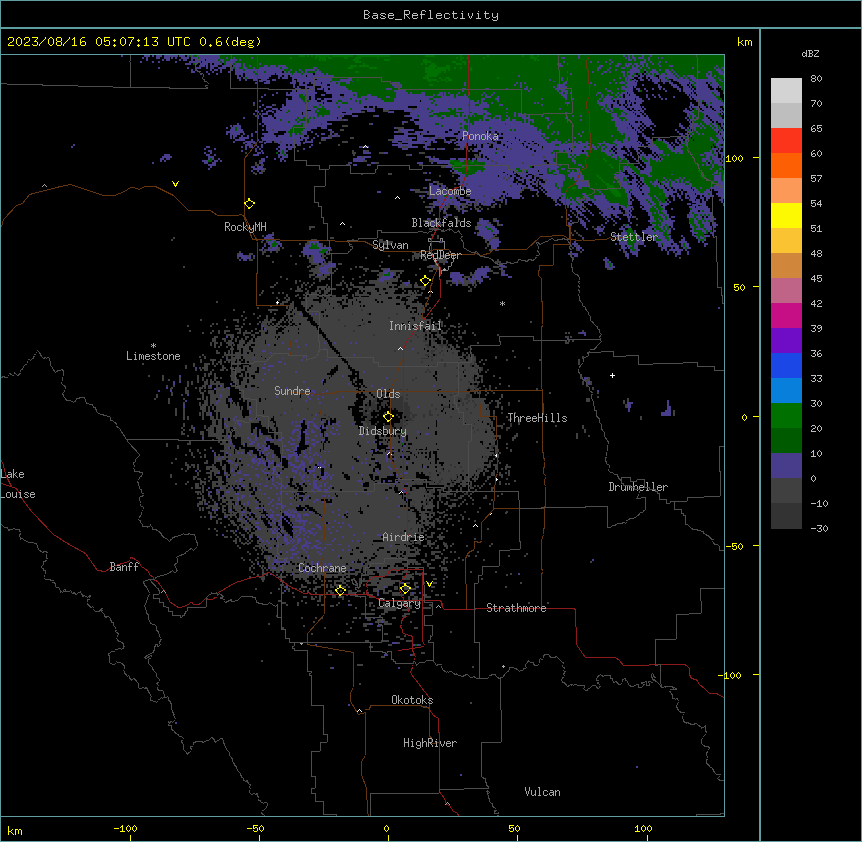The image size is (862, 842).
Task: Click the Banff label
Action: 124,567
